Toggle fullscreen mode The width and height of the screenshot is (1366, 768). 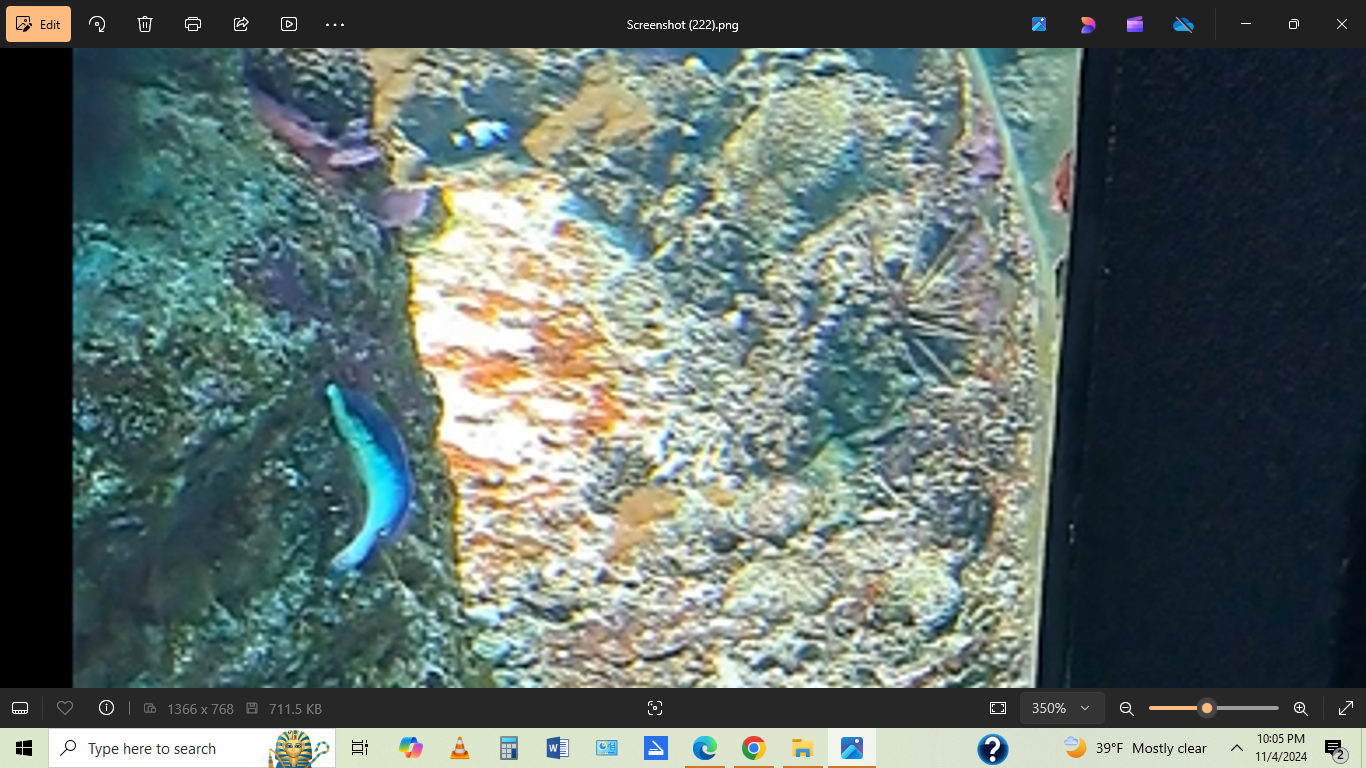[x=1346, y=708]
